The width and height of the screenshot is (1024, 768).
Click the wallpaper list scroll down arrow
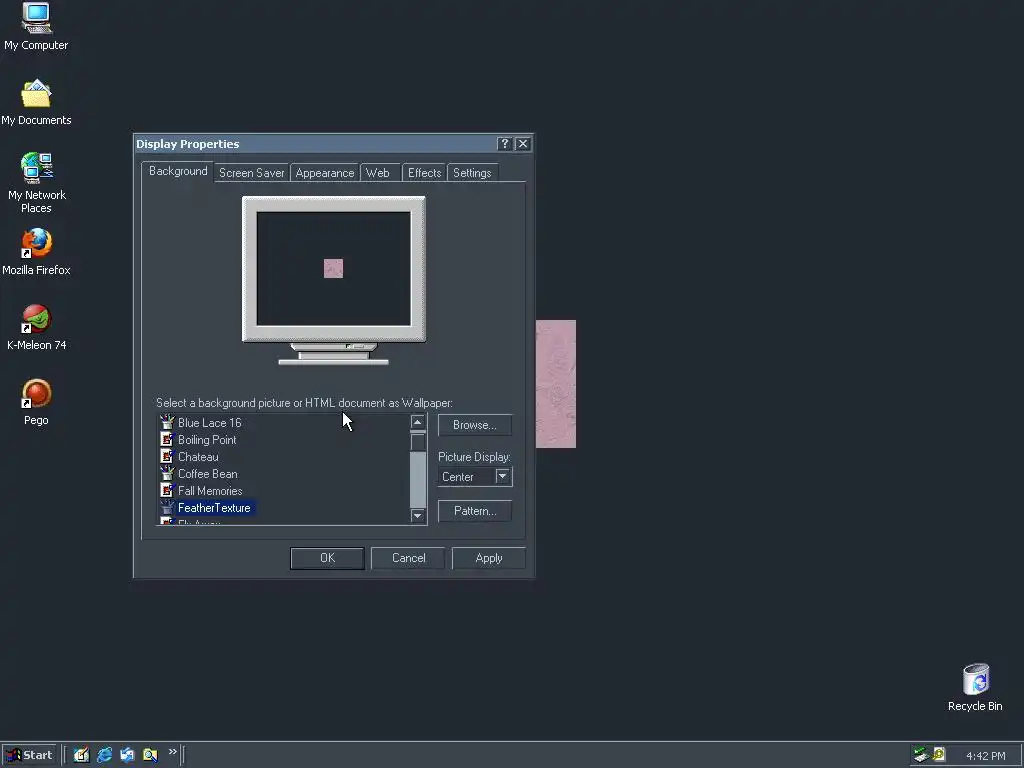418,516
